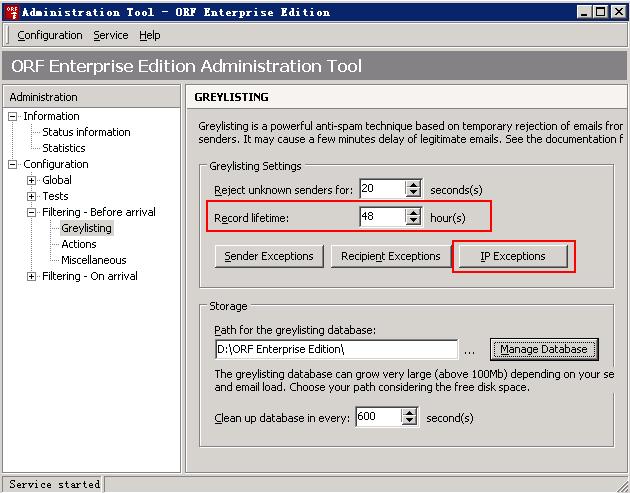Select Statistics tree item
This screenshot has height=493, width=630.
[63, 148]
